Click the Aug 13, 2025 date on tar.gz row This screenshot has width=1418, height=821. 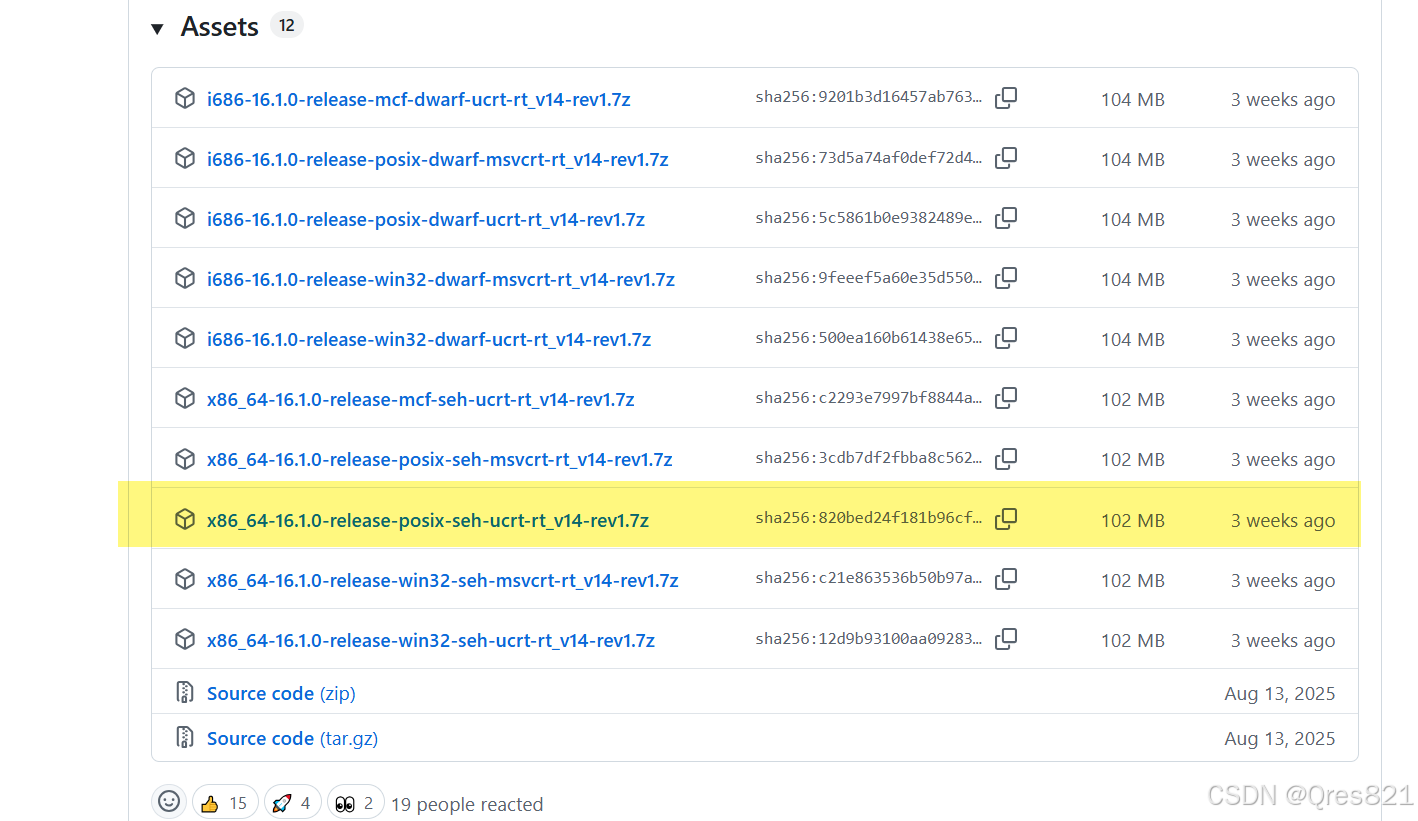[1280, 738]
